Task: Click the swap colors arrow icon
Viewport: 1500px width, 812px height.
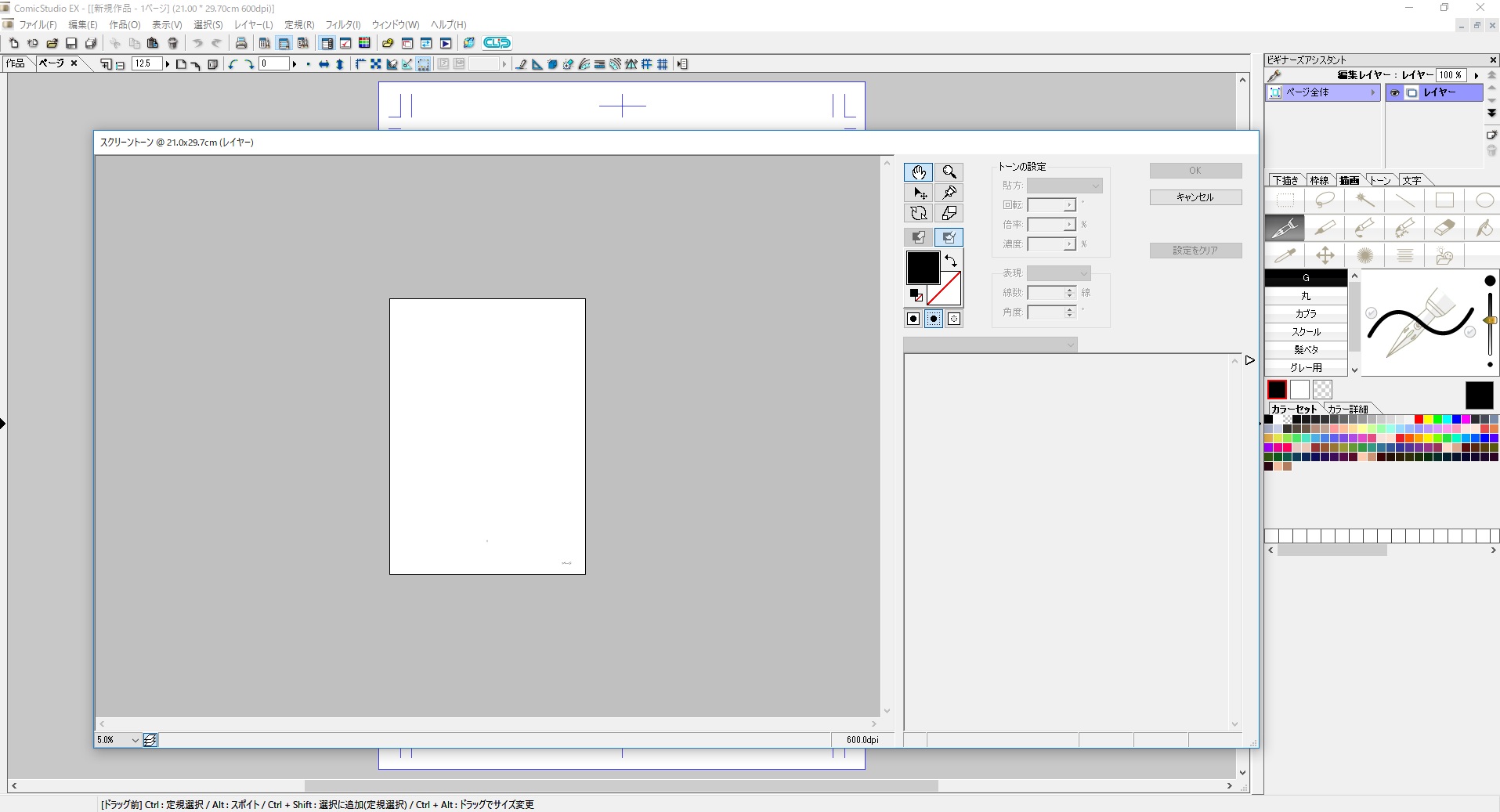Action: pos(951,261)
